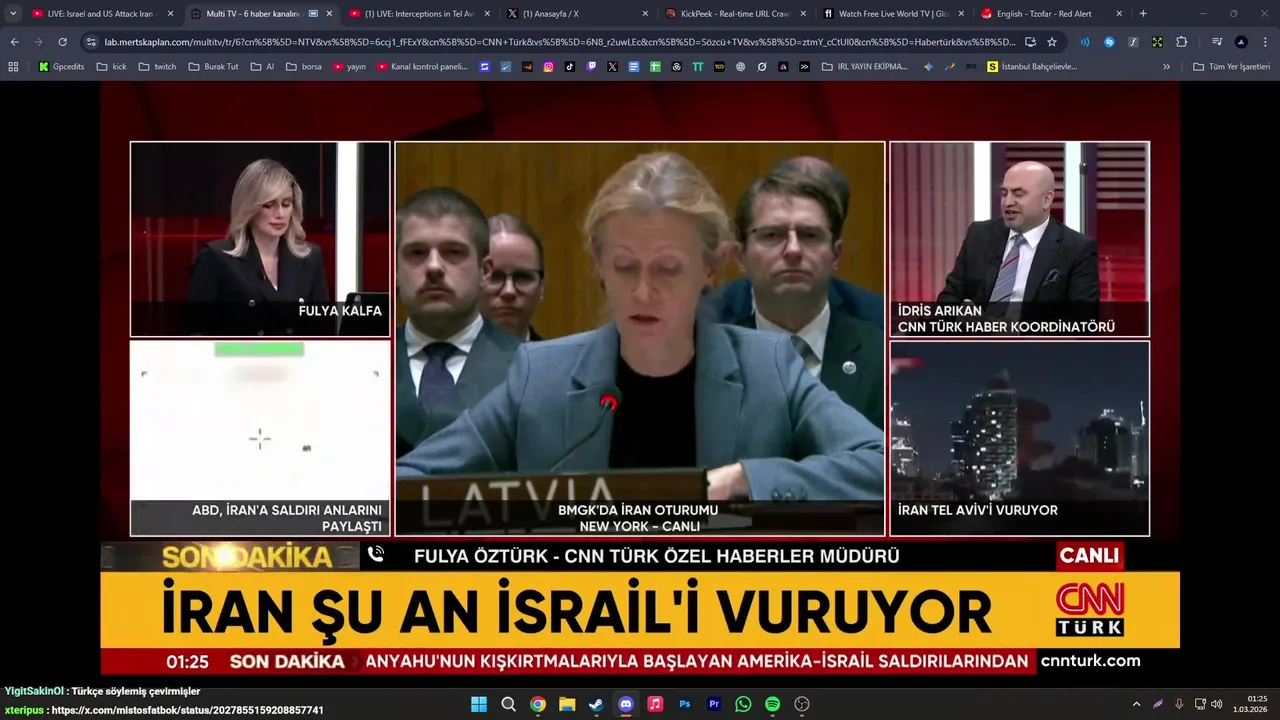The width and height of the screenshot is (1280, 720).
Task: Click the ABD, İran'a saldırı anlarını video panel
Action: tap(260, 439)
